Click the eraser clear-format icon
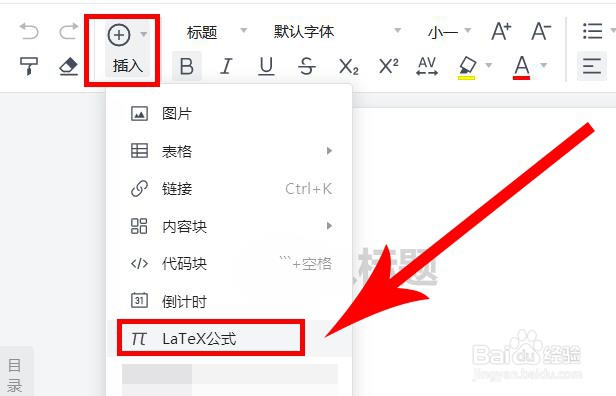The image size is (616, 396). pos(68,66)
